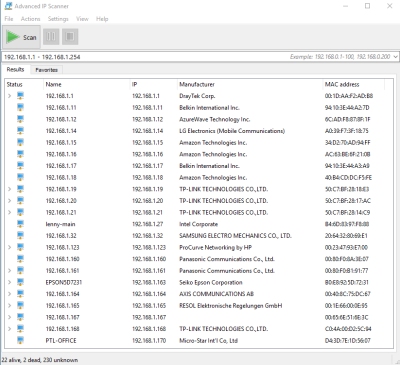Click LG Electronics (Mobile Communications) manufacturer cell

click(x=232, y=131)
